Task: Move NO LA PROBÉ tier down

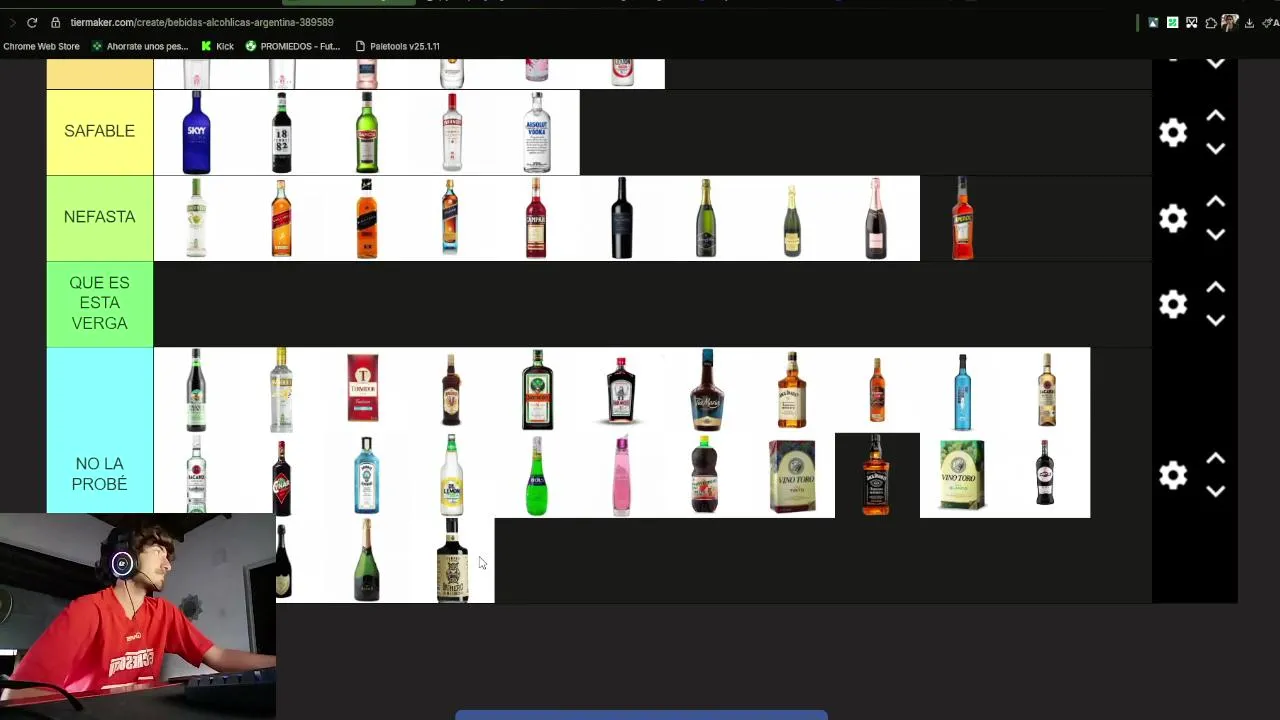Action: [x=1215, y=491]
